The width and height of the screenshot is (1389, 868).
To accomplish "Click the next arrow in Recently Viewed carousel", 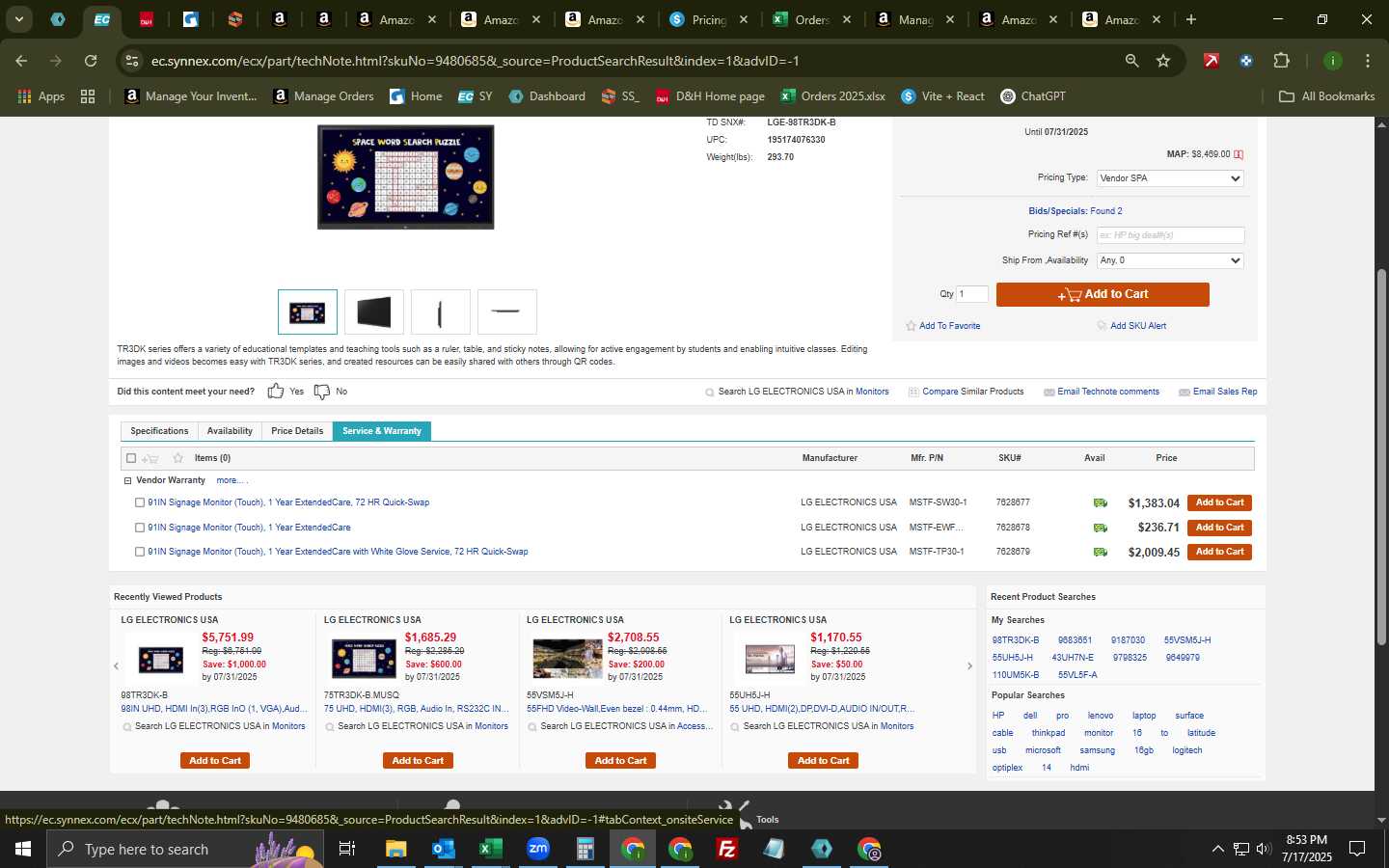I will 969,665.
